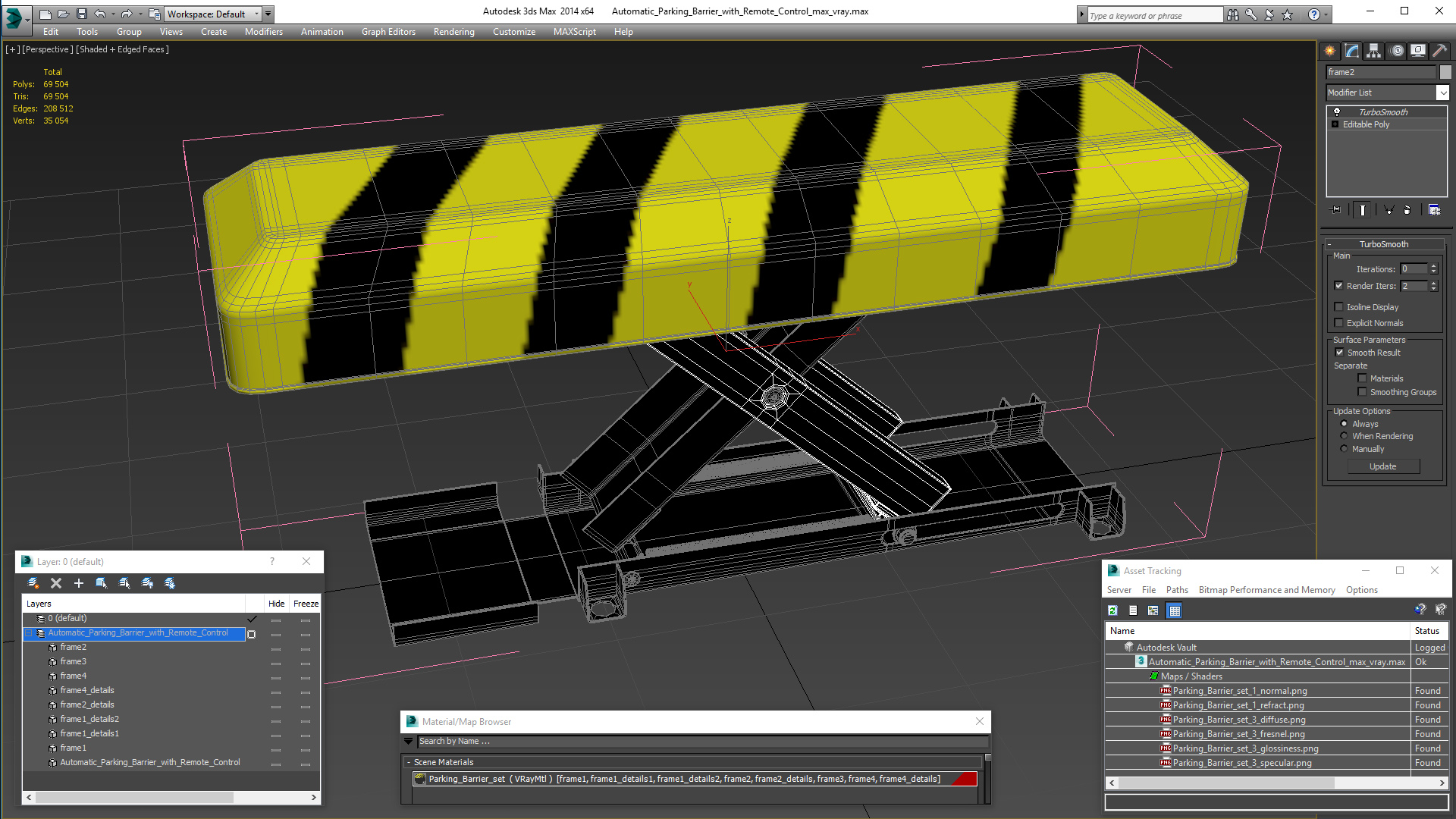Open the MAXScript menu

click(x=575, y=32)
